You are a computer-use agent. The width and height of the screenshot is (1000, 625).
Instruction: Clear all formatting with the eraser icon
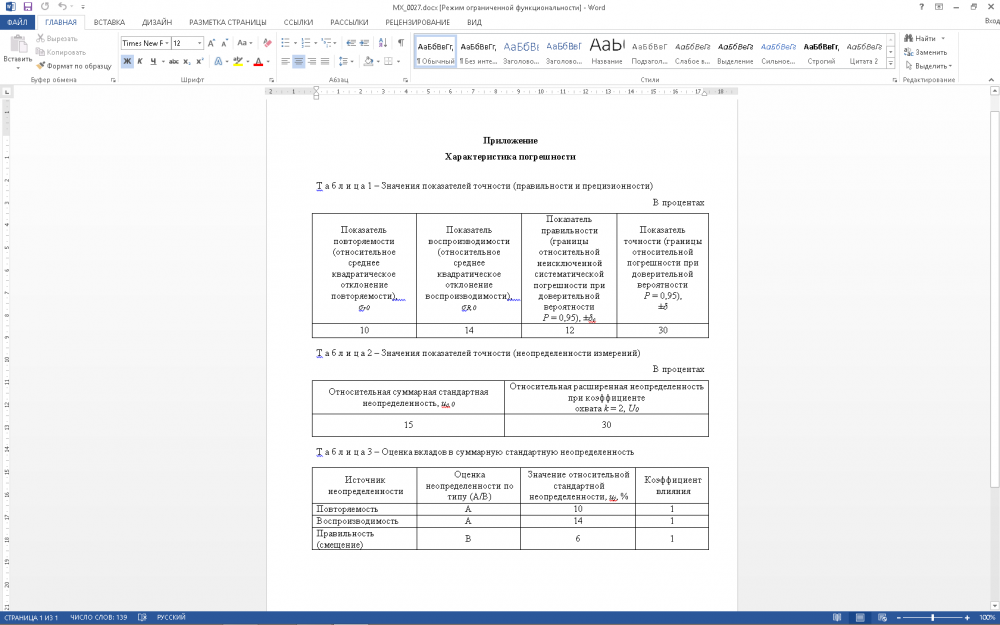coord(266,43)
